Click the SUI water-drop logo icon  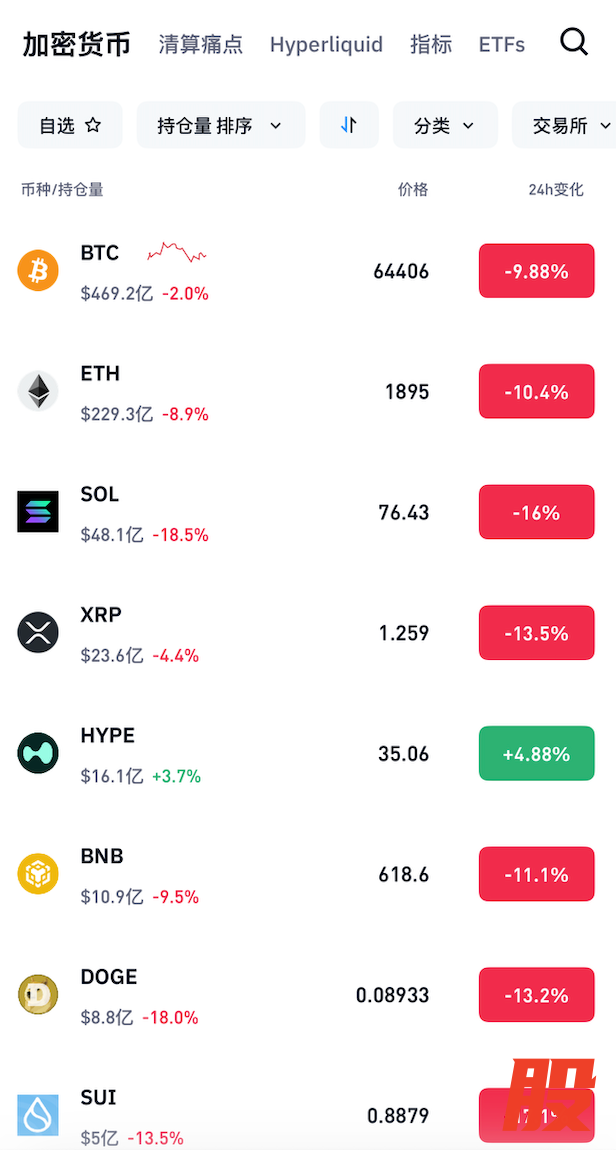[38, 1115]
